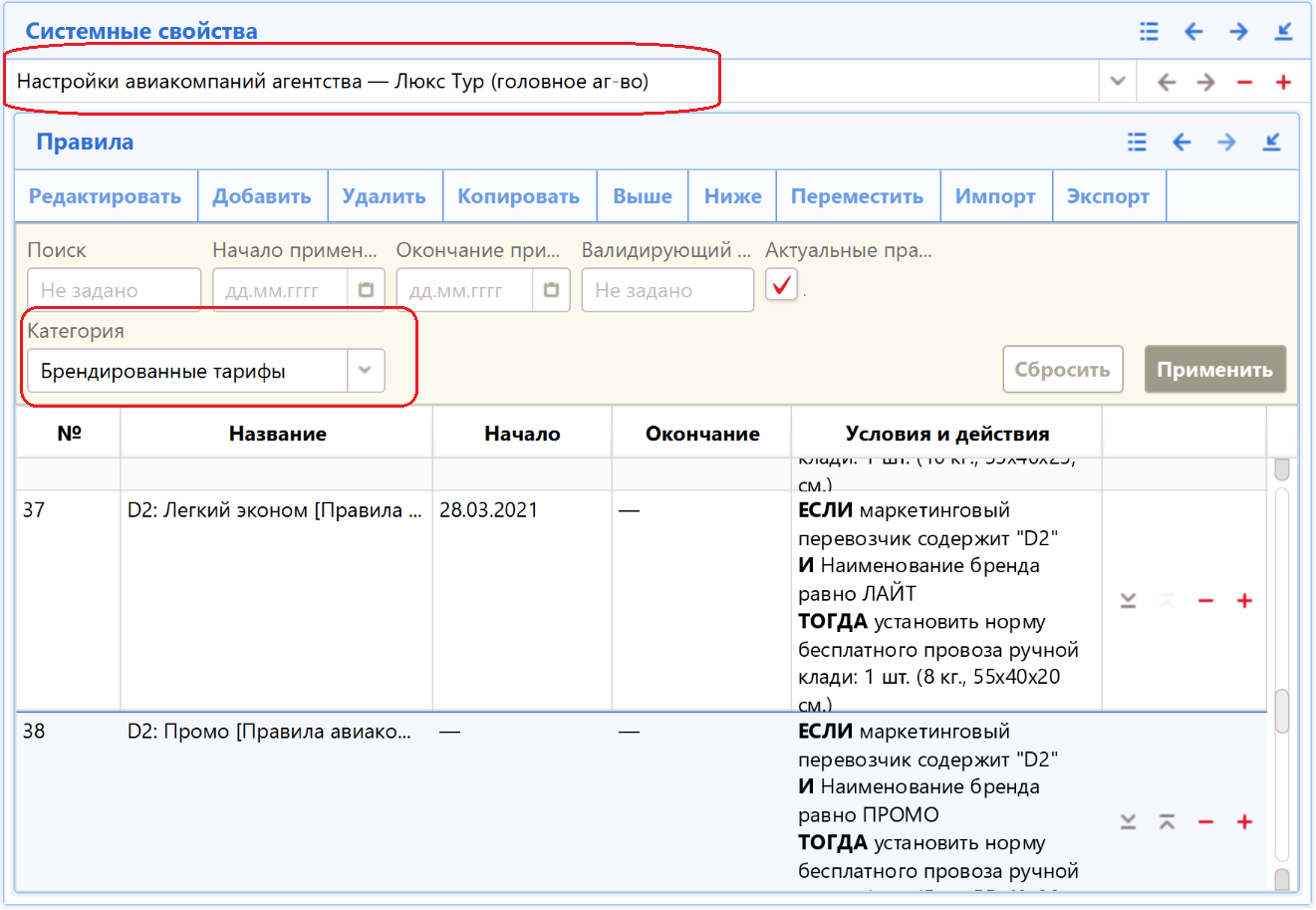Move rule 38 to top with icon
Screen dimensions: 1316x910
click(1167, 822)
